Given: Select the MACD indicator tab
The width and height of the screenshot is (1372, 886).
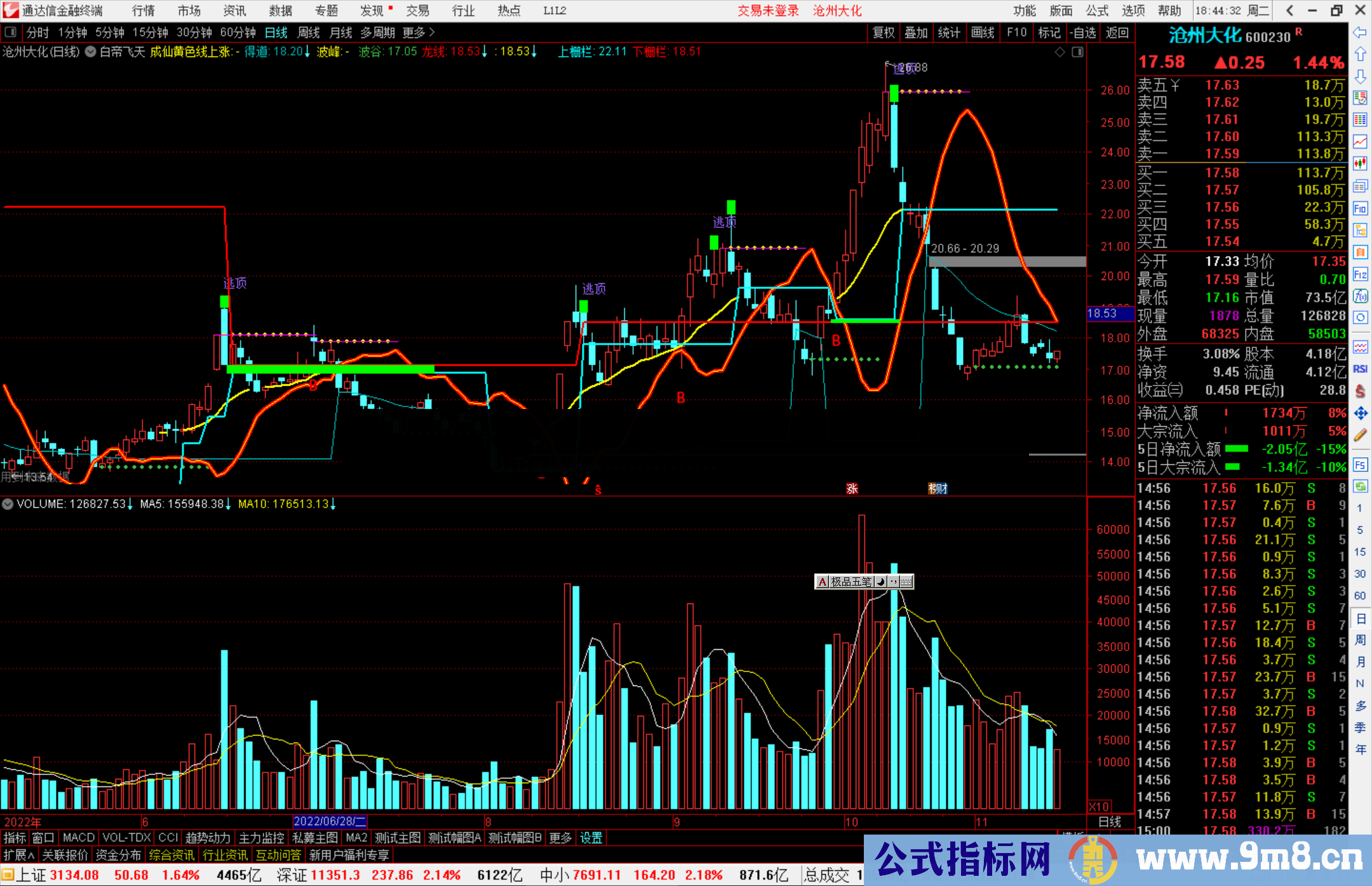Looking at the screenshot, I should click(78, 838).
